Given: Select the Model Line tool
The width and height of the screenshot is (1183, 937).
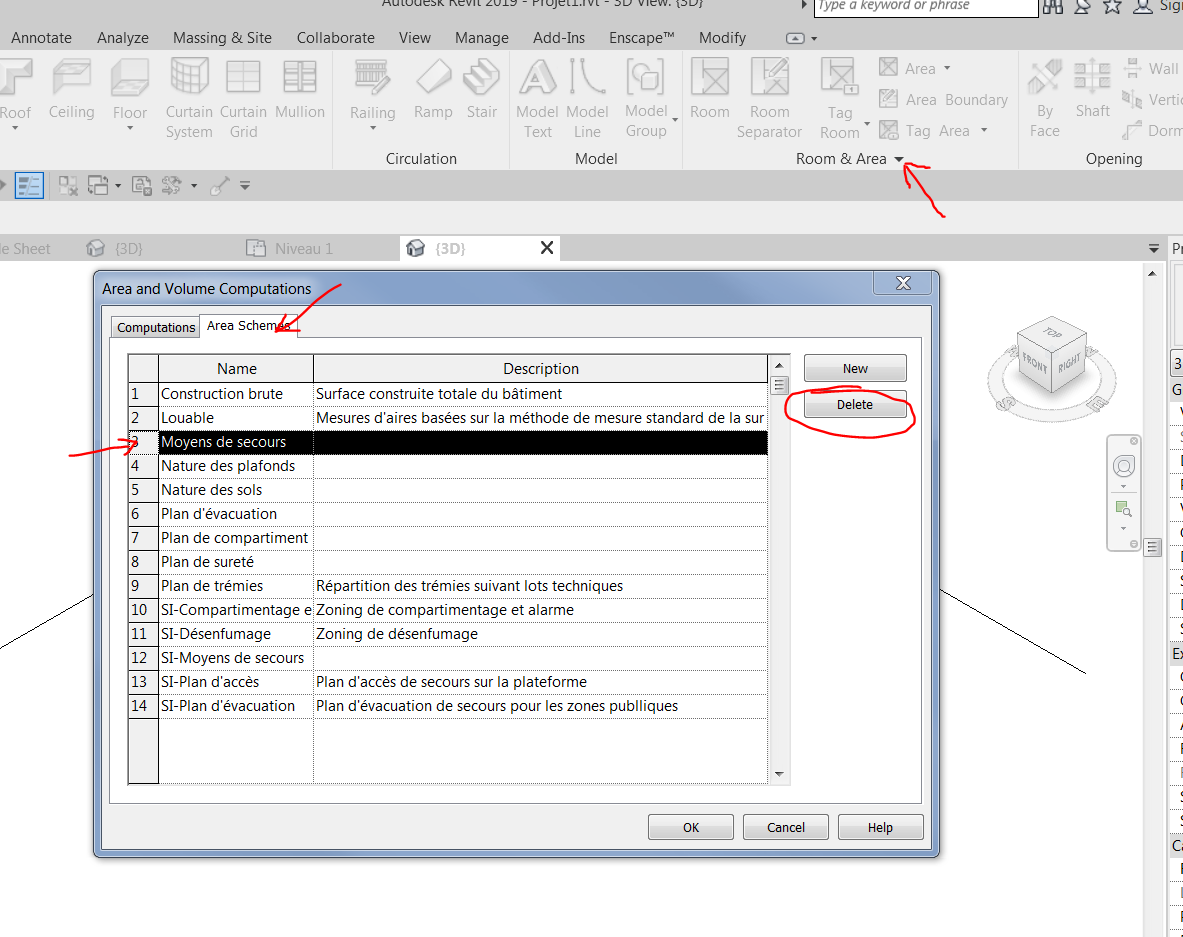Looking at the screenshot, I should [x=587, y=98].
